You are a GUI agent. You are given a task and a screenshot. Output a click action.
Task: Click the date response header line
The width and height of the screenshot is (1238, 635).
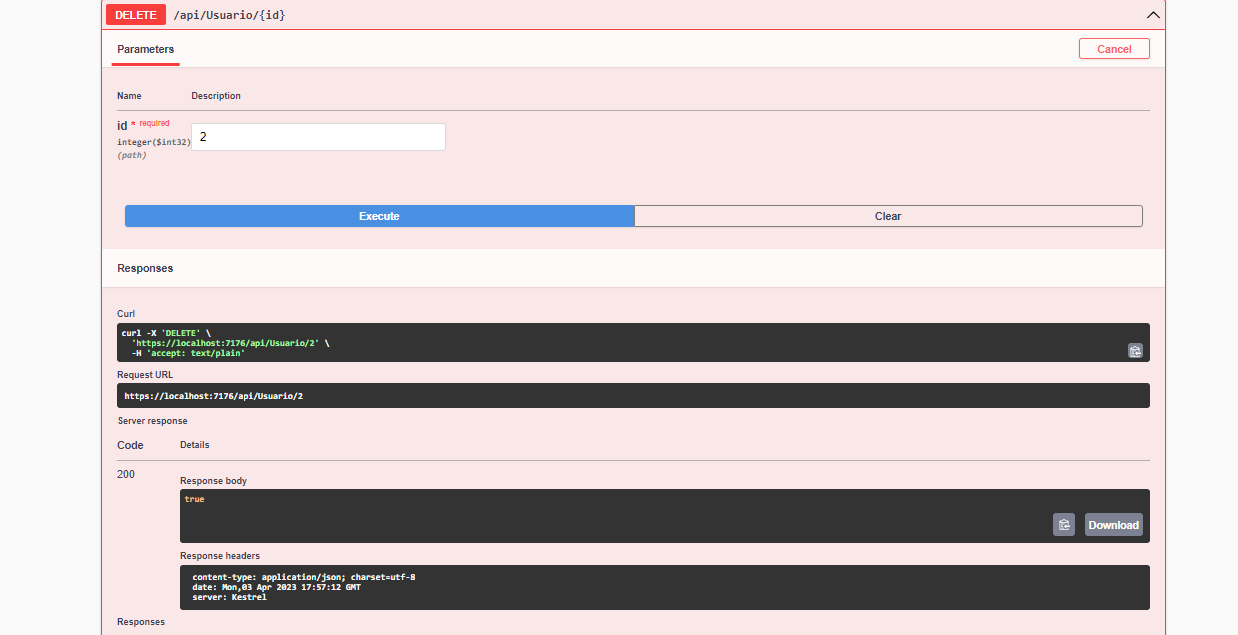277,587
